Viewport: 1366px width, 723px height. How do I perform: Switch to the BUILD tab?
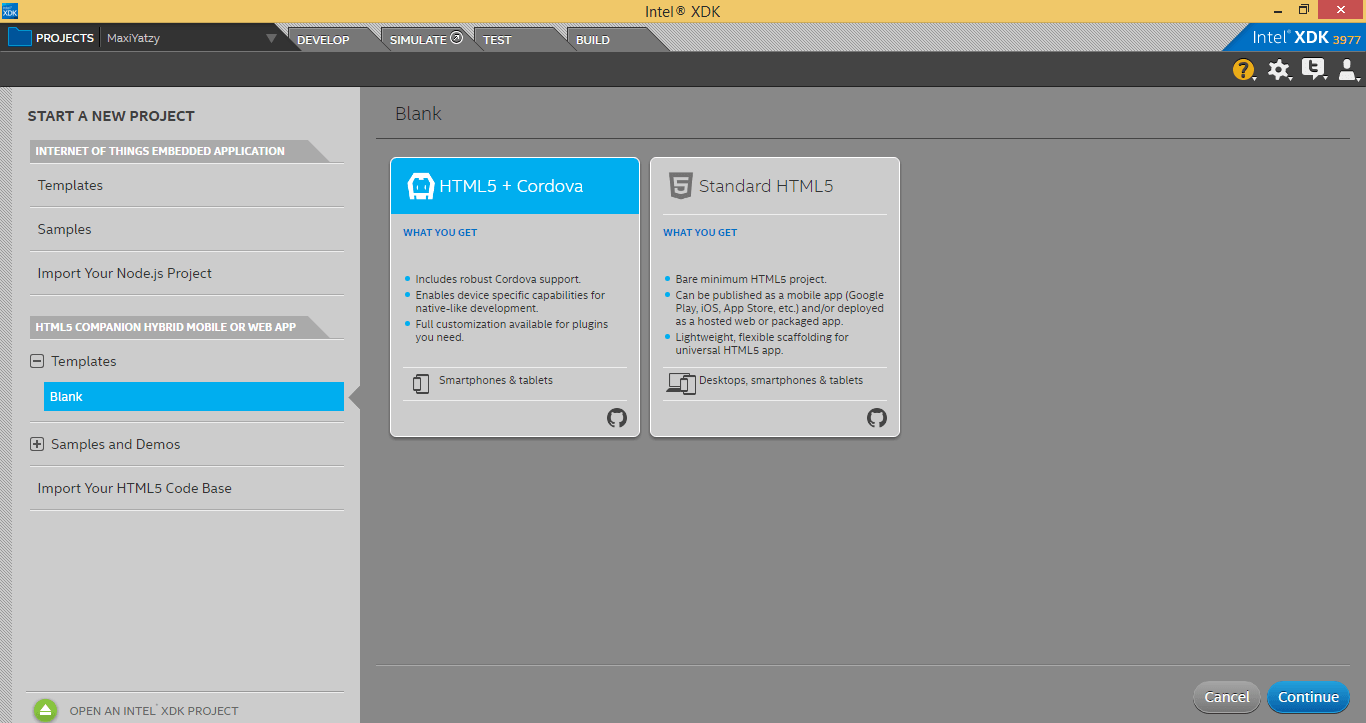[x=593, y=40]
